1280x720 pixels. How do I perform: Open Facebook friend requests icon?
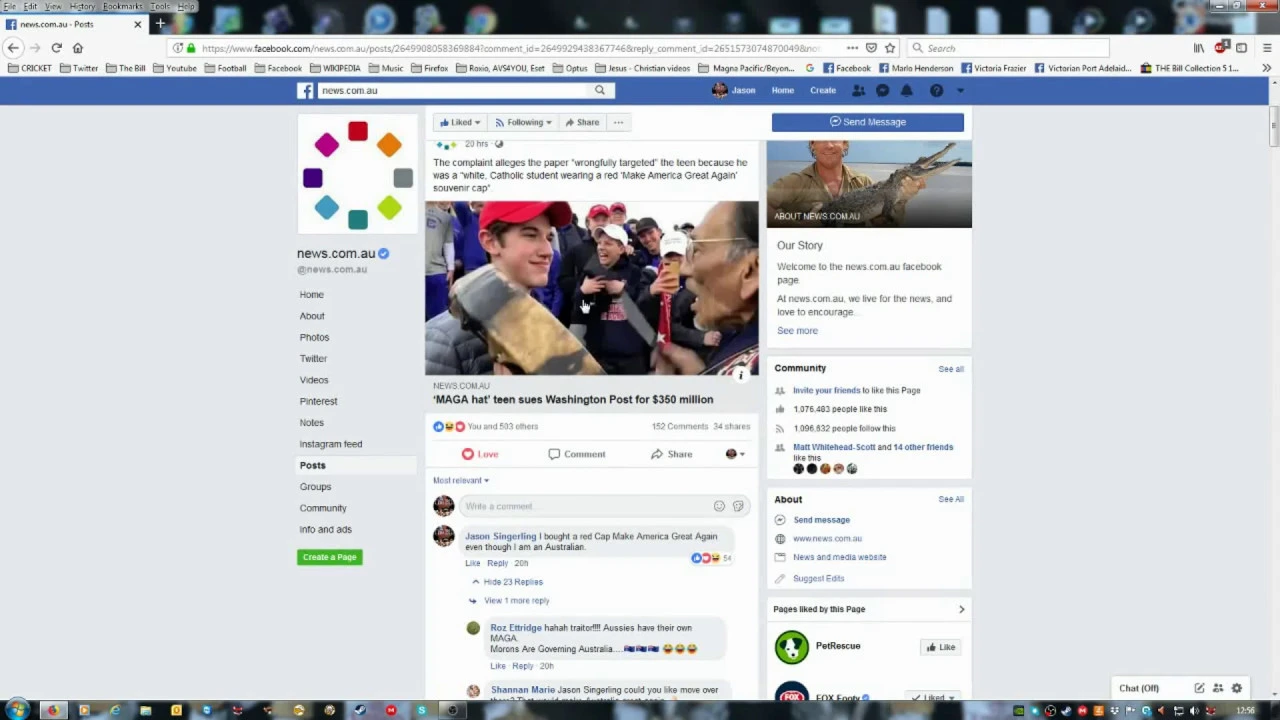pos(858,90)
